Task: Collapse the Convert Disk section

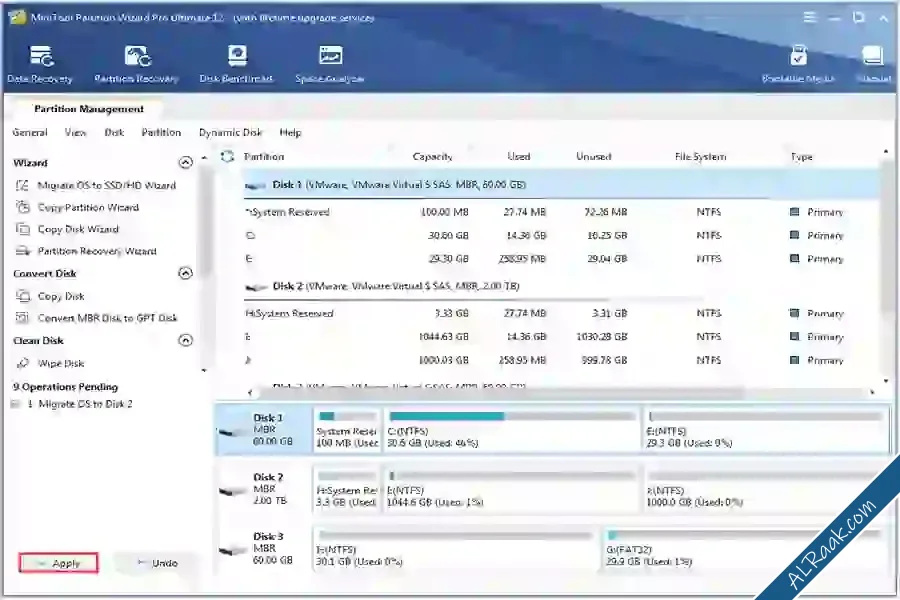Action: pyautogui.click(x=185, y=273)
